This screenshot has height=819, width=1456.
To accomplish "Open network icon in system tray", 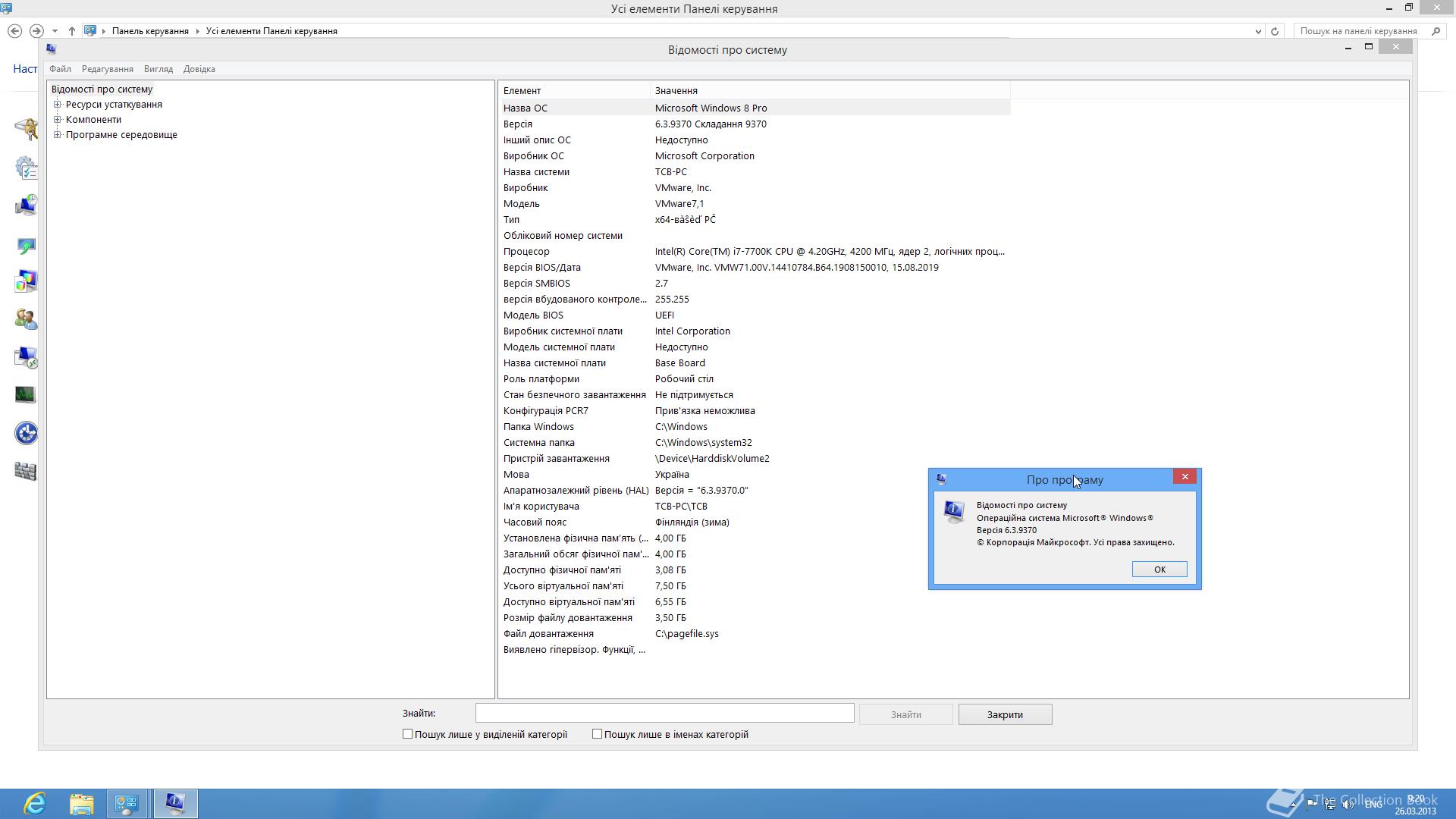I will point(1329,805).
